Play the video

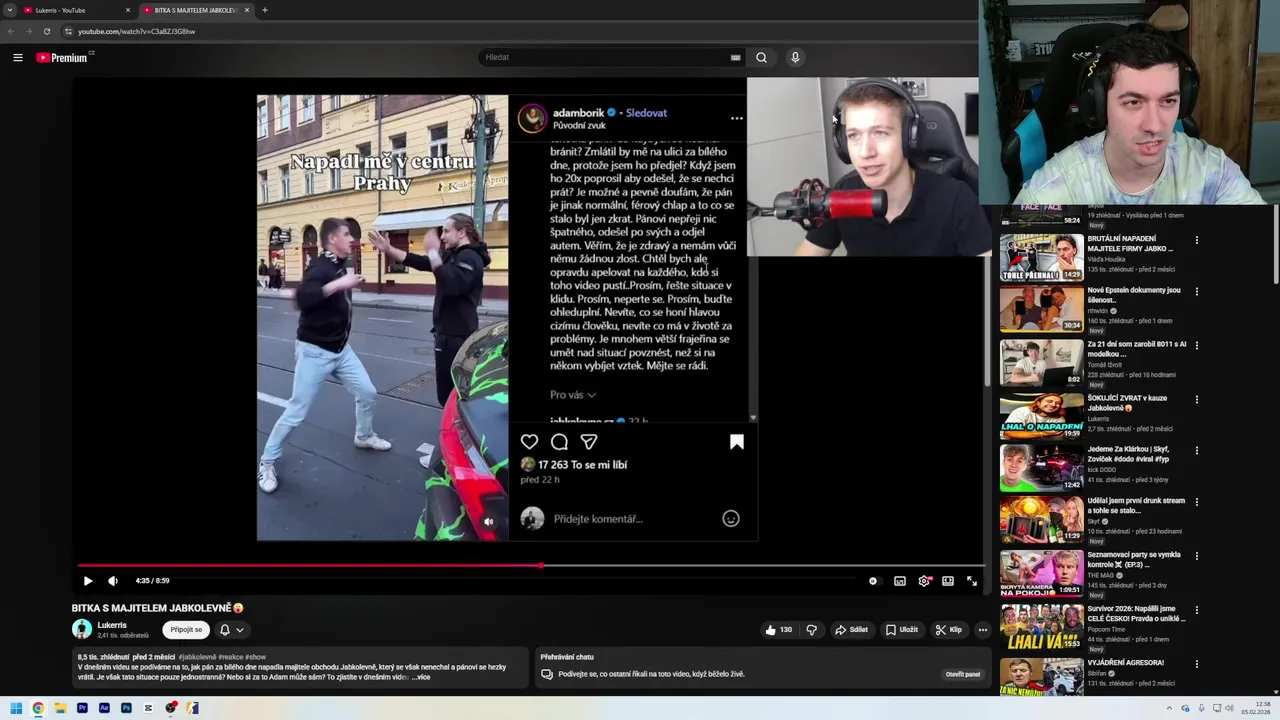(x=88, y=581)
